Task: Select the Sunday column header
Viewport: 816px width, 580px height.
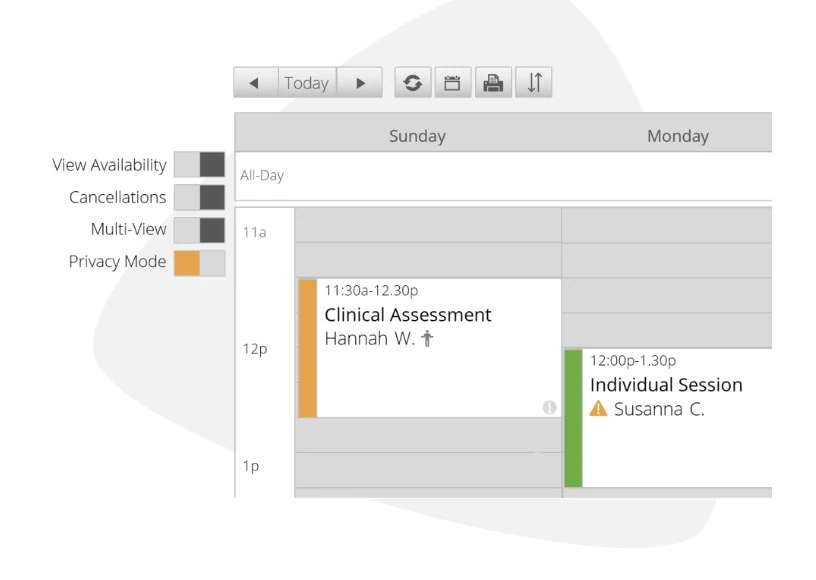Action: [x=416, y=135]
